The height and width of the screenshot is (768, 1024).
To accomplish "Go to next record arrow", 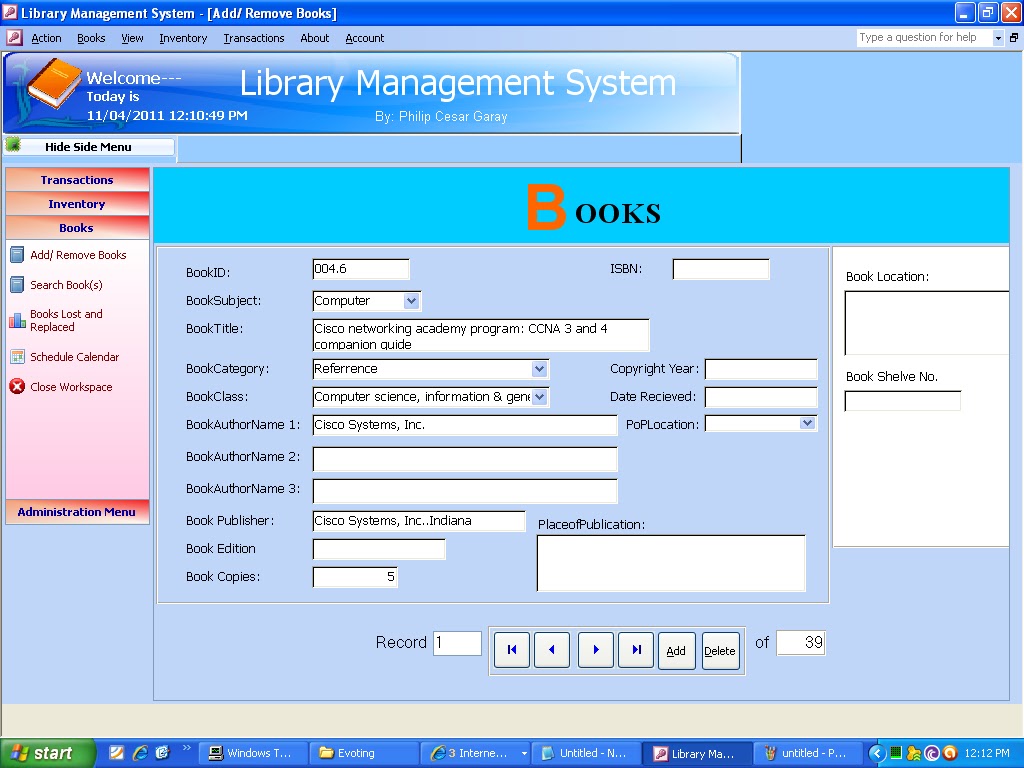I will [x=596, y=650].
